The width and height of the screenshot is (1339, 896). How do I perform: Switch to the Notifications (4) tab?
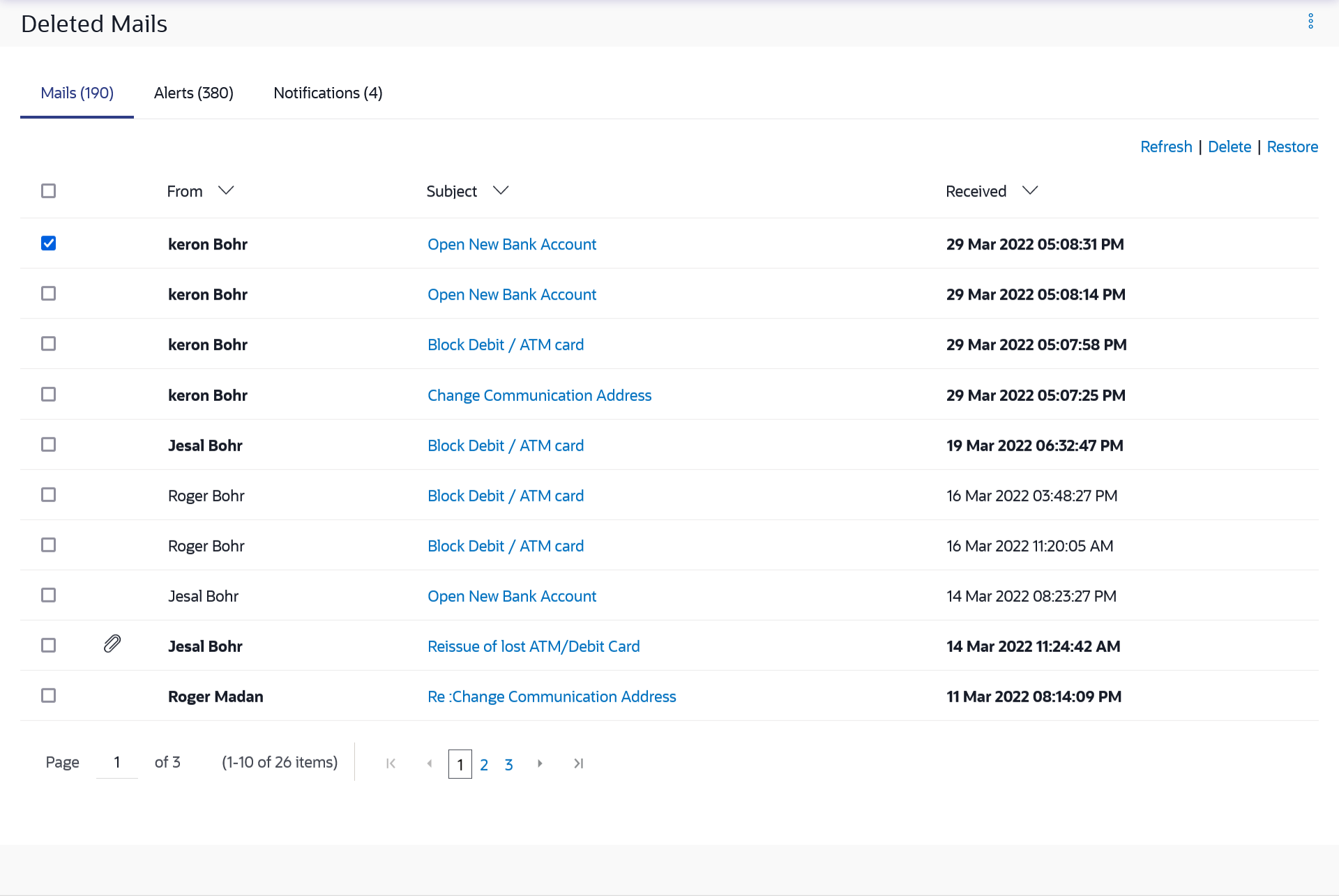(328, 93)
